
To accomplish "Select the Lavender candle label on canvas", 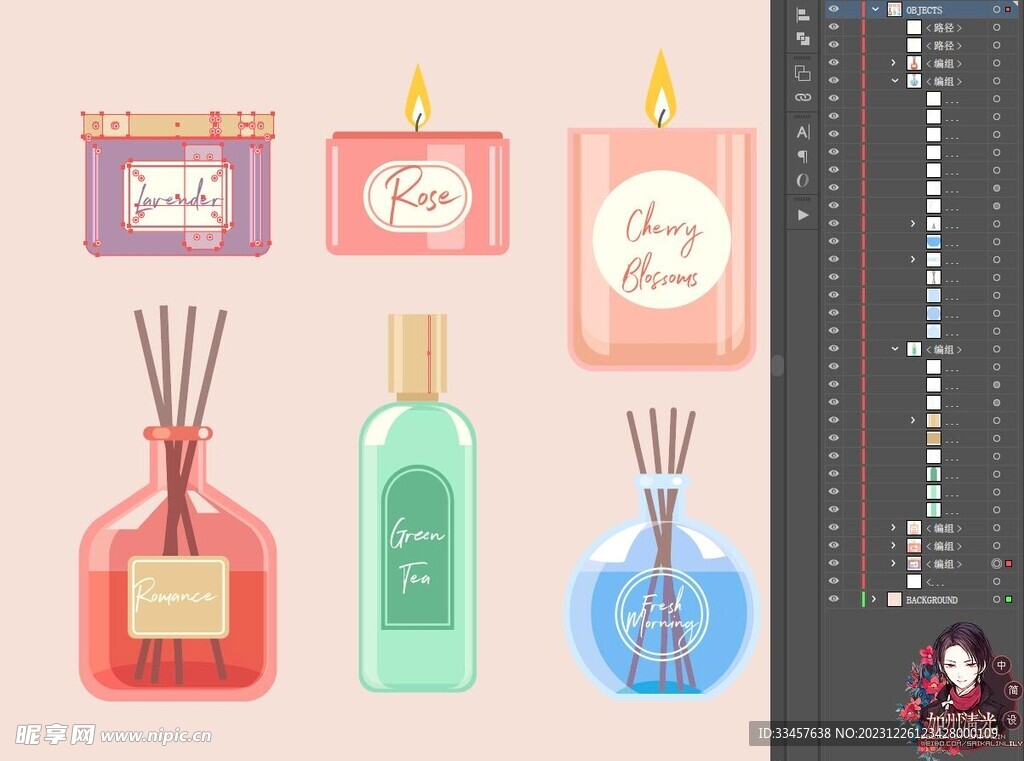I will 177,196.
